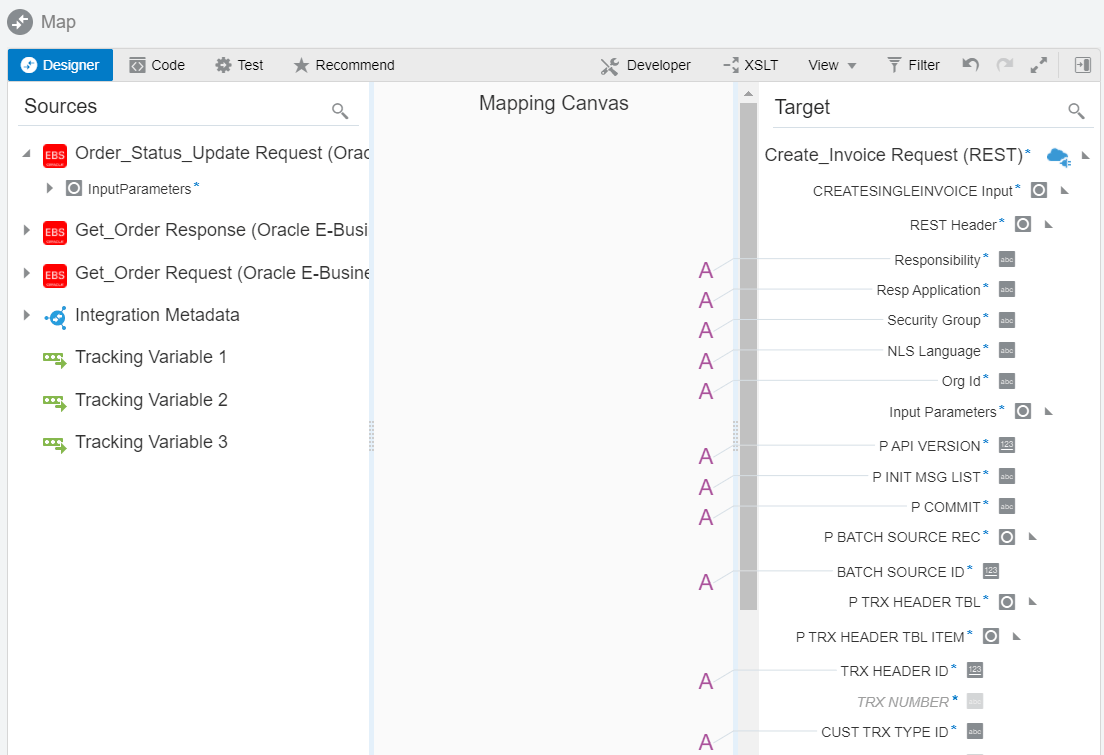
Task: Select the Security Group target element
Action: (934, 320)
